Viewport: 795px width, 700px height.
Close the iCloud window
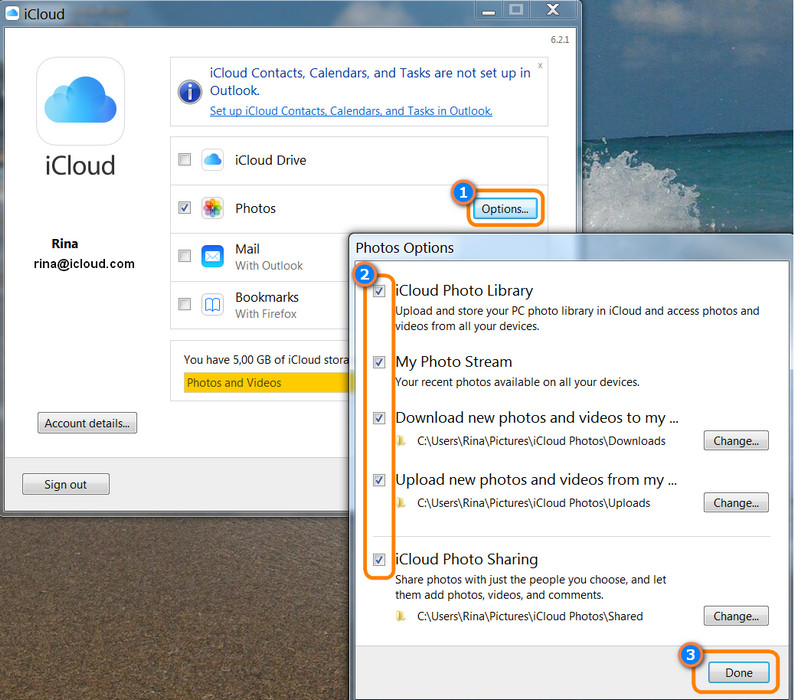(553, 10)
